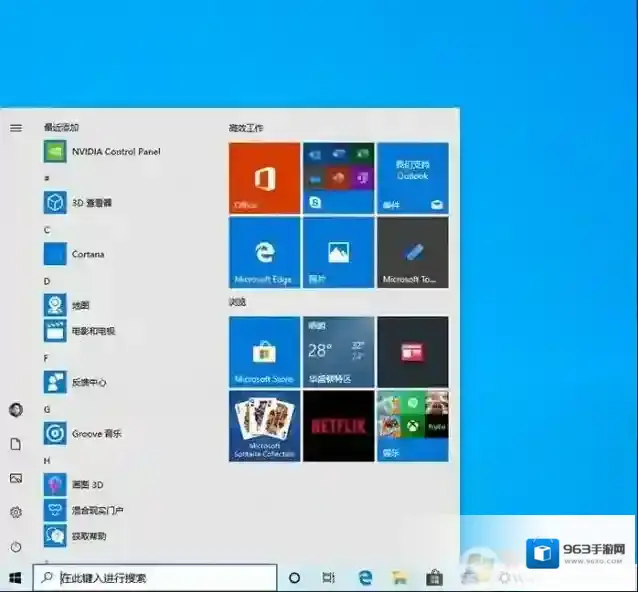Click the Office tile

click(264, 178)
